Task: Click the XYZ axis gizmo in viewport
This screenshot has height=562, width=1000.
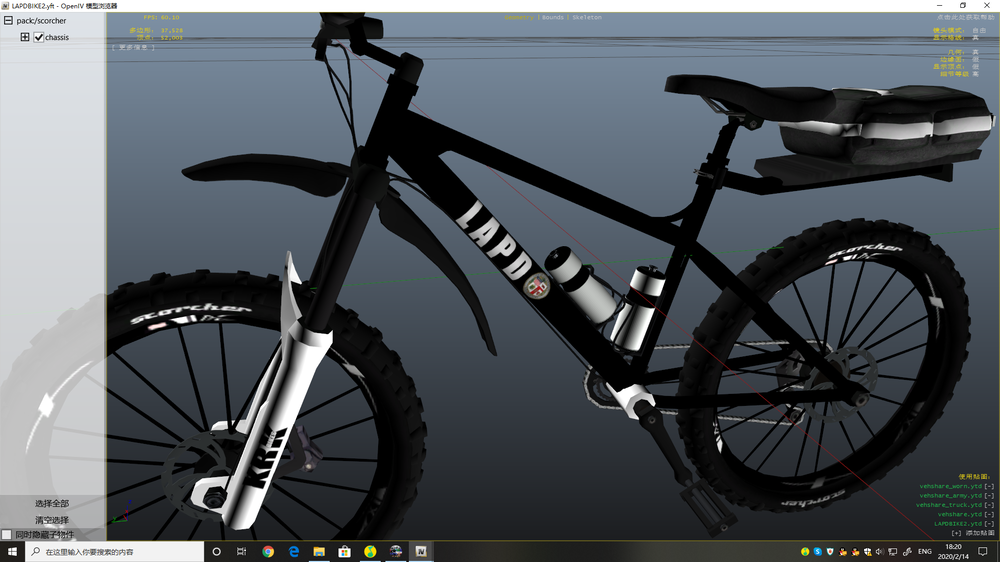Action: 122,513
